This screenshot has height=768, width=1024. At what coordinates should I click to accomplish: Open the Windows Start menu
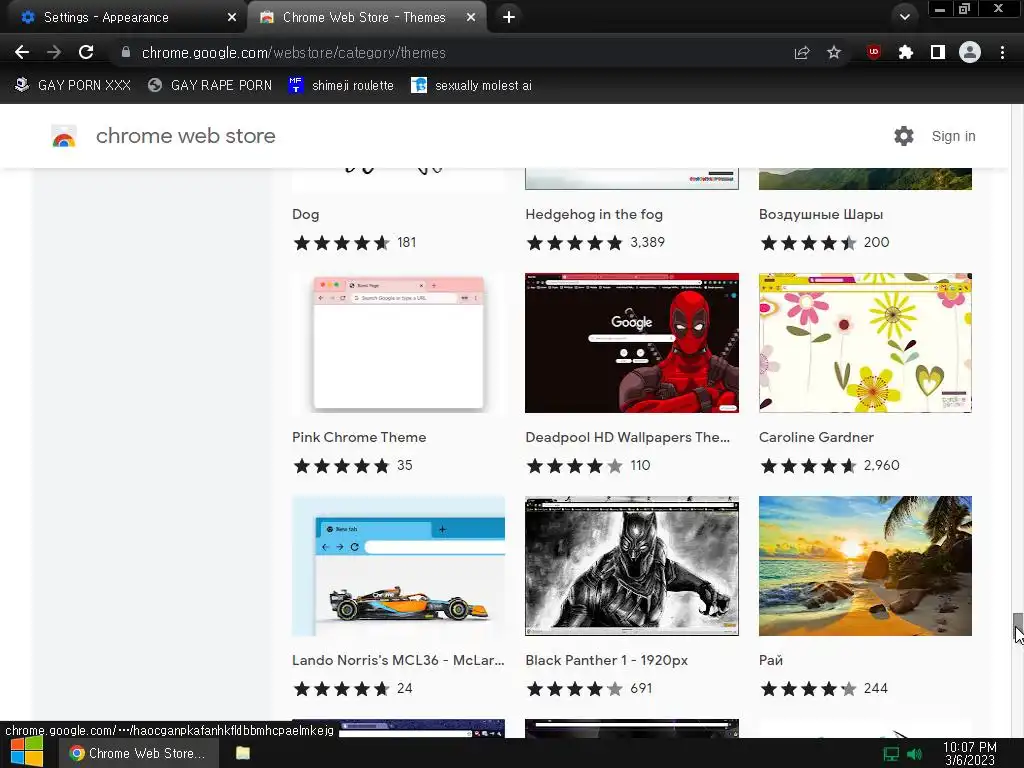27,753
